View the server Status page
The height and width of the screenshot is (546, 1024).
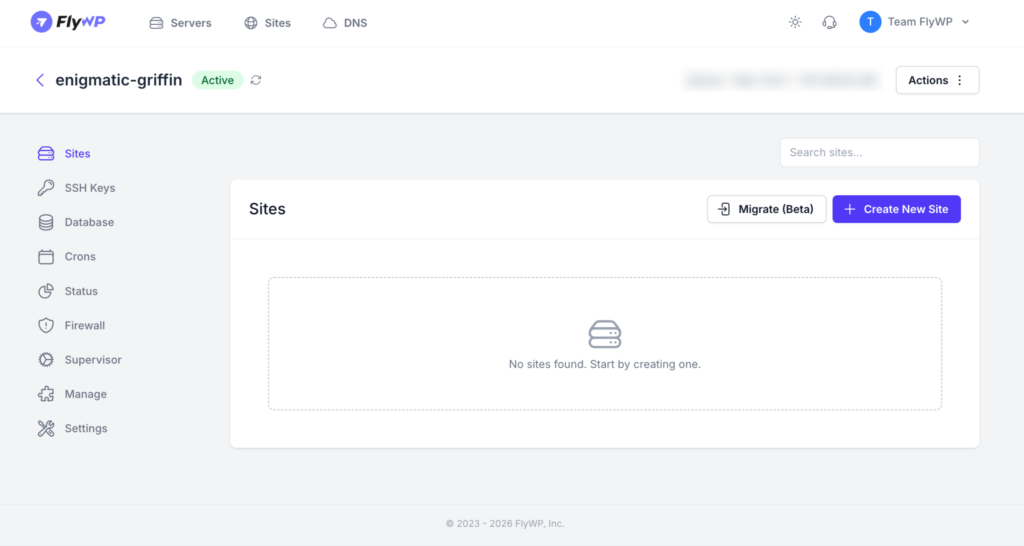[x=81, y=291]
